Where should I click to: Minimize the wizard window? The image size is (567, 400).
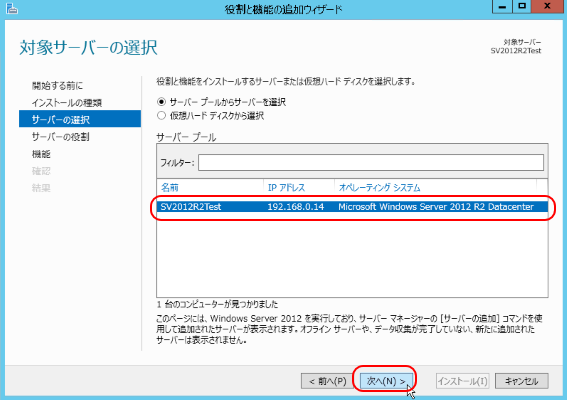[x=502, y=7]
